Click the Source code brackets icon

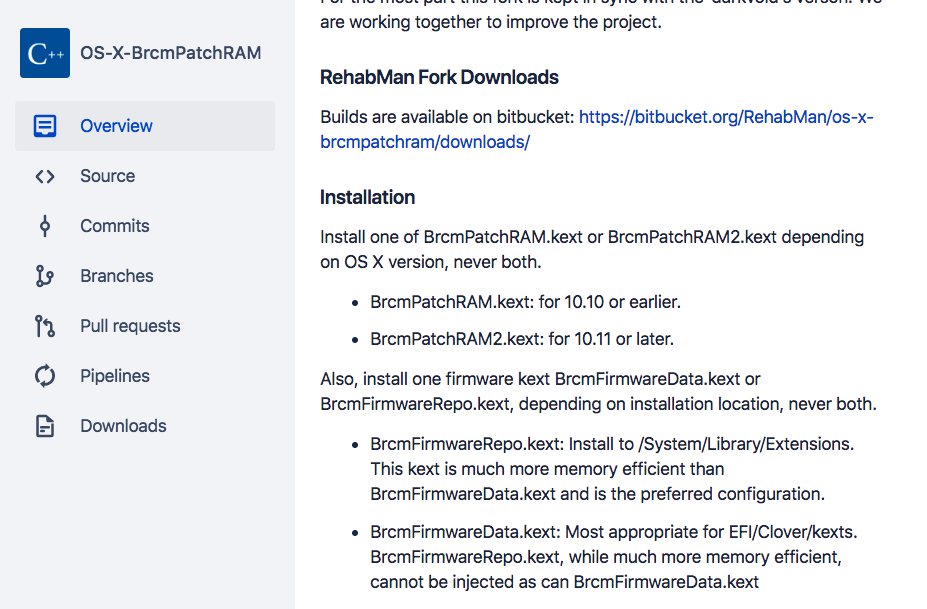[x=45, y=176]
